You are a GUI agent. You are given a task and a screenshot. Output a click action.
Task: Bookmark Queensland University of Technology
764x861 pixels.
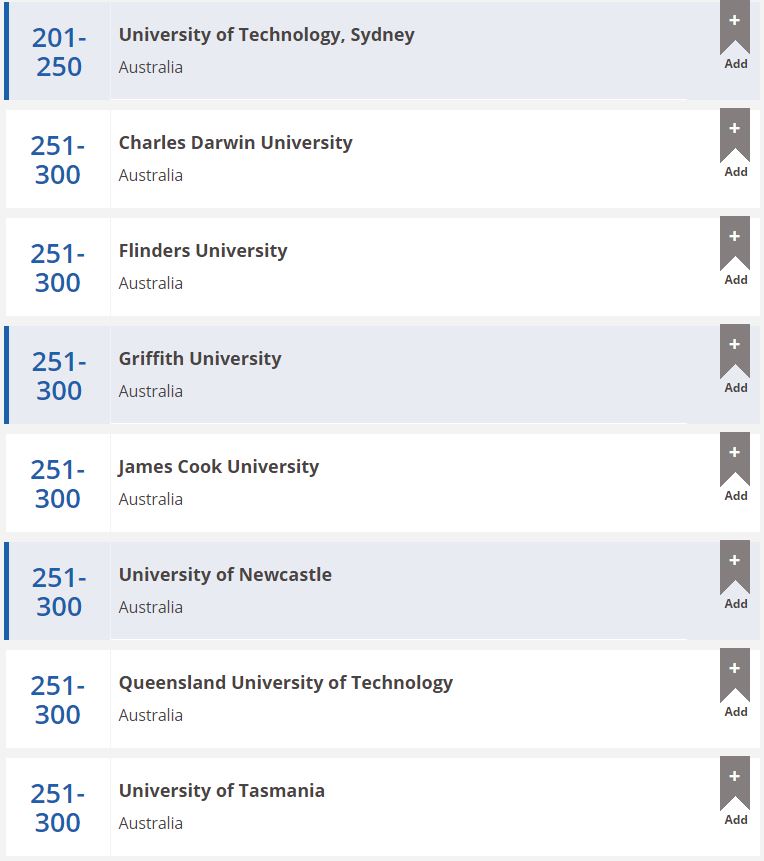735,678
